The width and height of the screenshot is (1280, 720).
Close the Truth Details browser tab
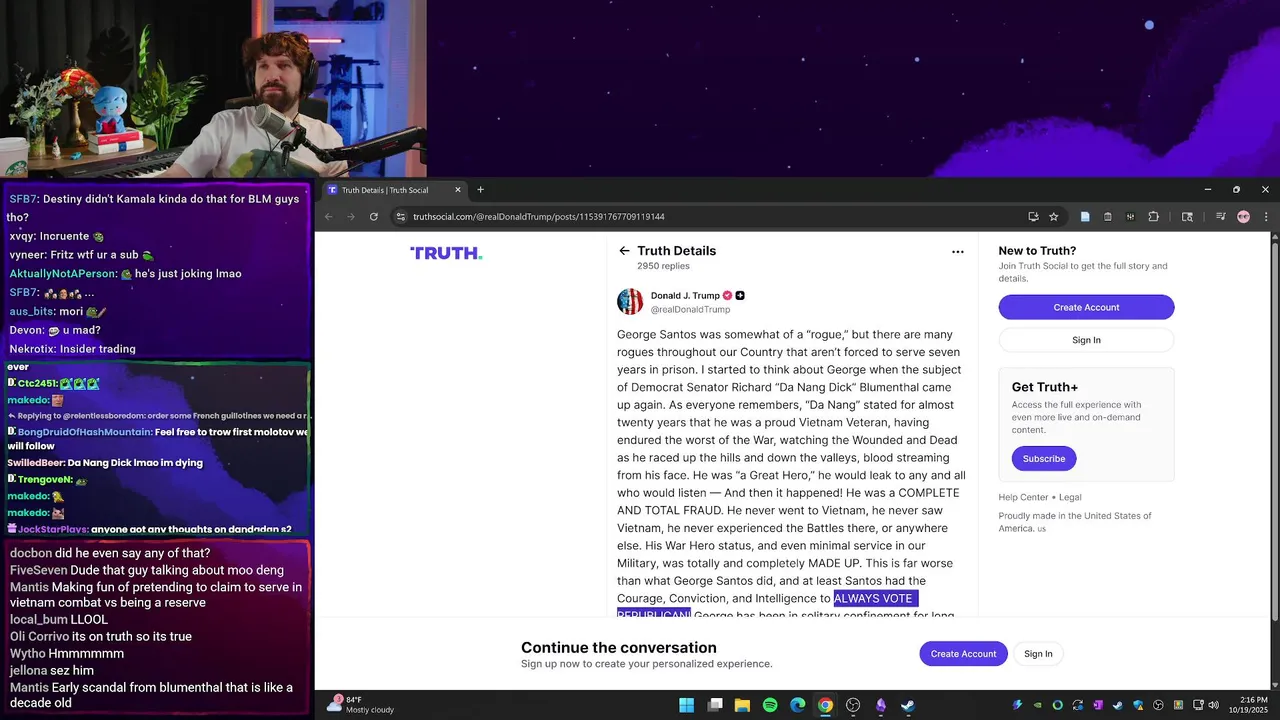[x=458, y=189]
